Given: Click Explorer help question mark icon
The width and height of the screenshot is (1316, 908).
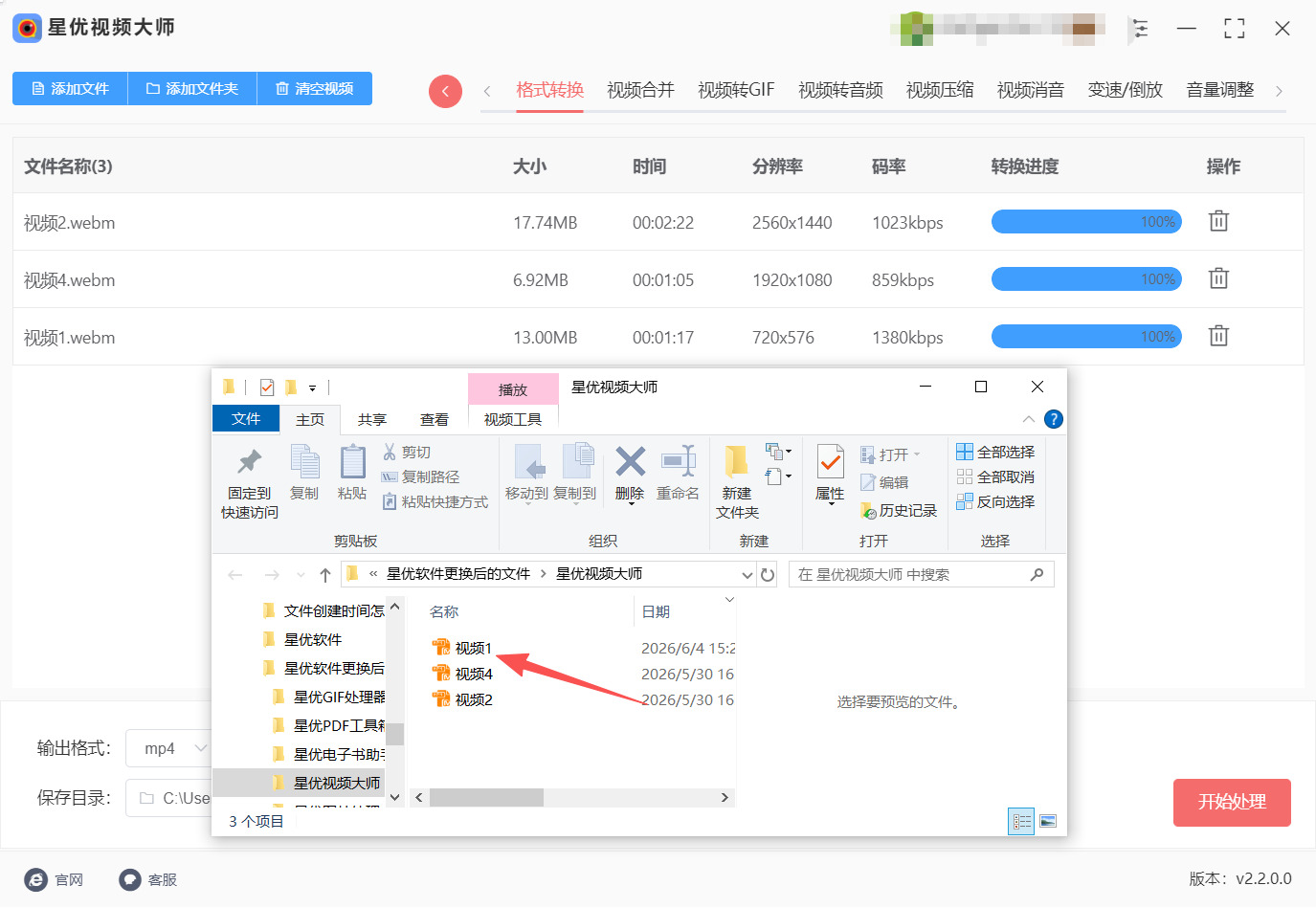Looking at the screenshot, I should coord(1054,419).
